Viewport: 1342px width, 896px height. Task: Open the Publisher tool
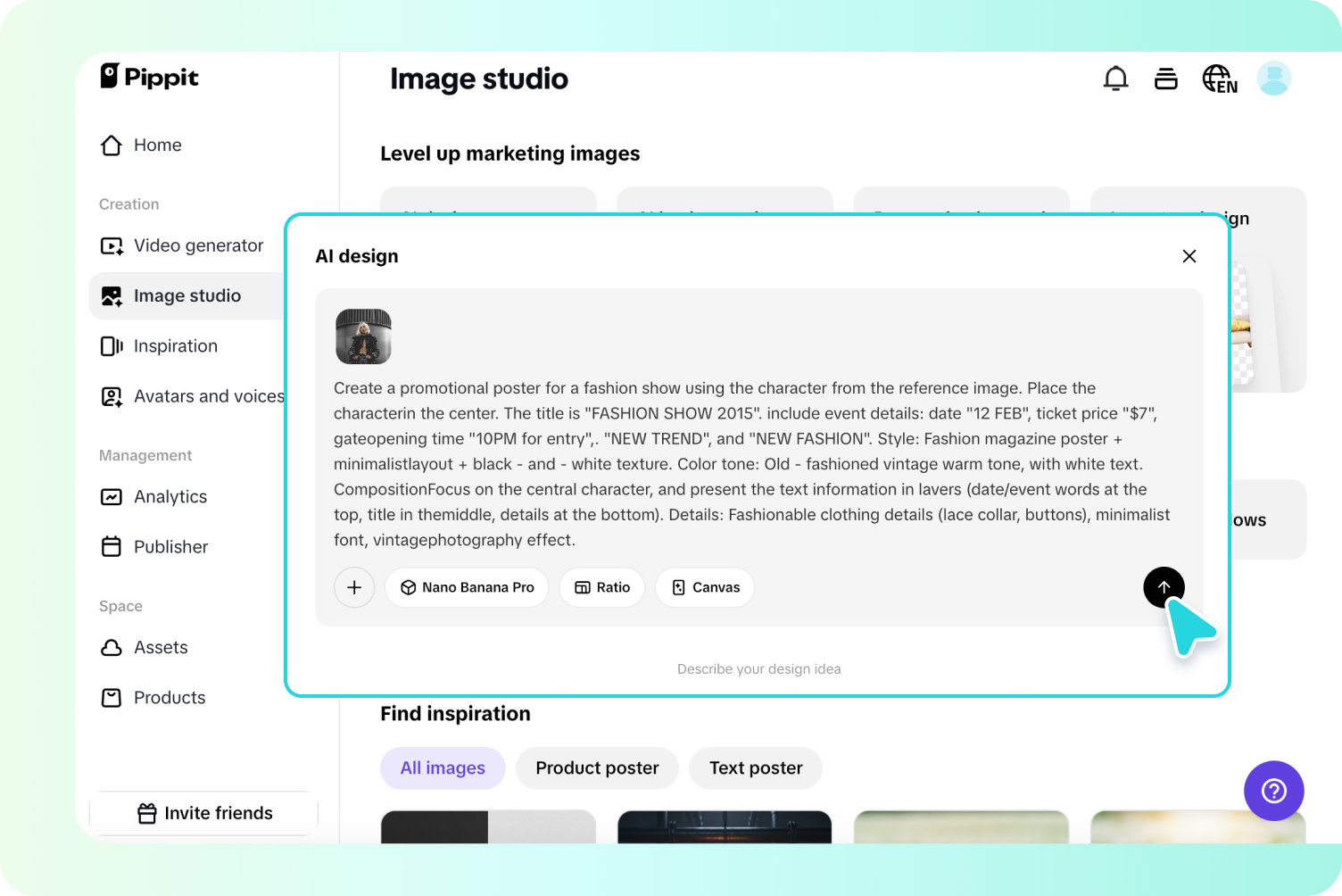click(170, 546)
